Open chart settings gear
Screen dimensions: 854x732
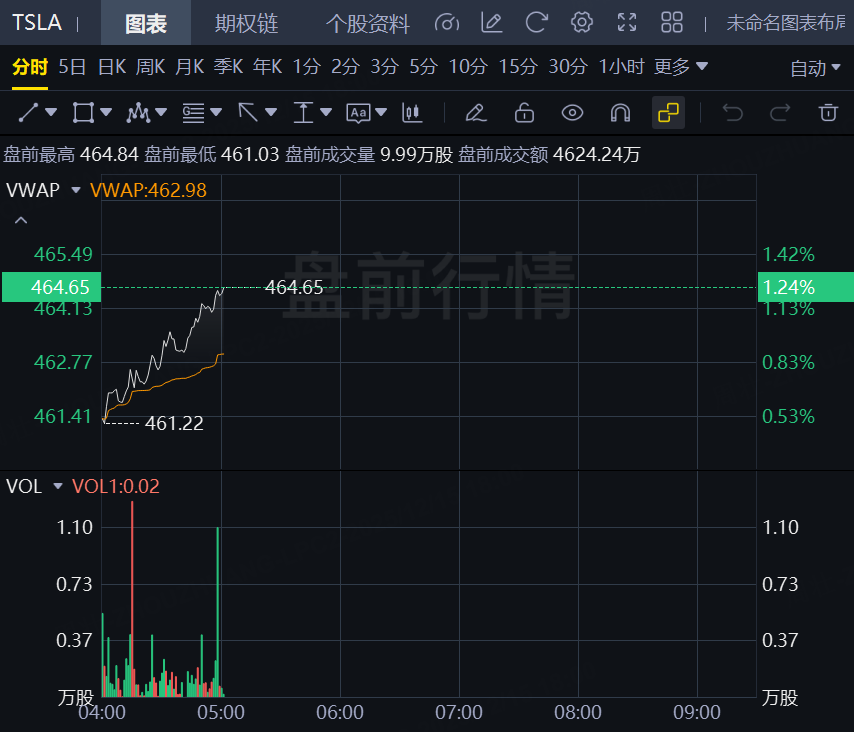(x=582, y=23)
